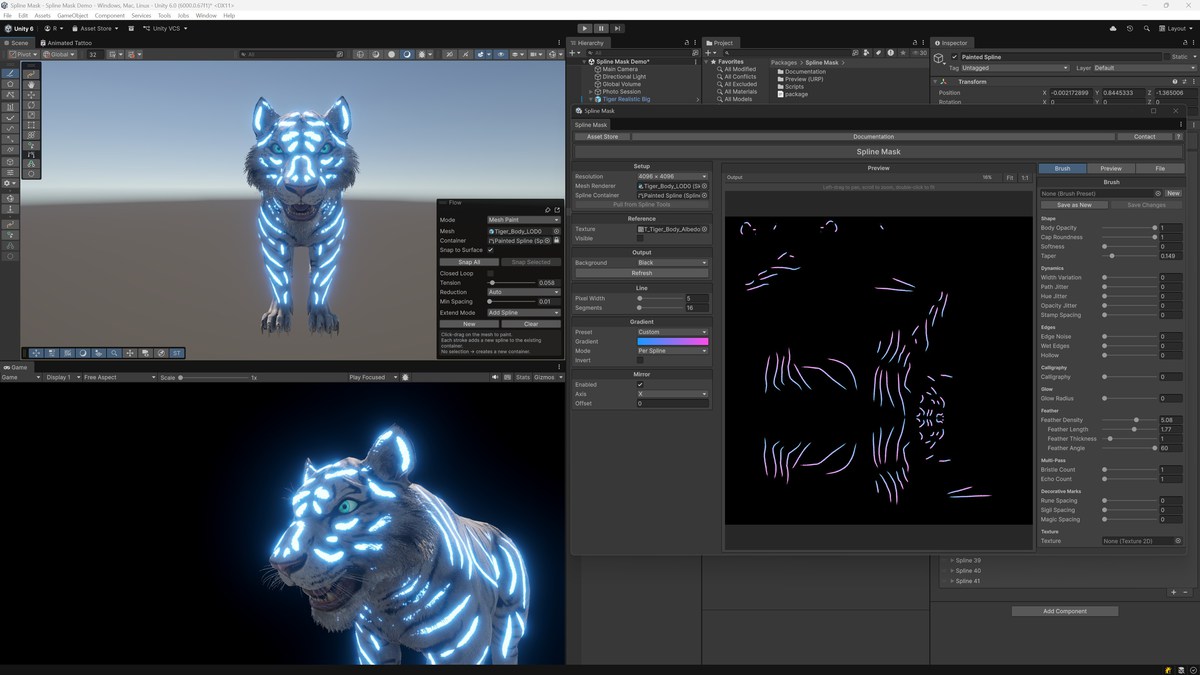Toggle Closed Loop checkbox in Flow panel
Viewport: 1200px width, 675px height.
(490, 273)
